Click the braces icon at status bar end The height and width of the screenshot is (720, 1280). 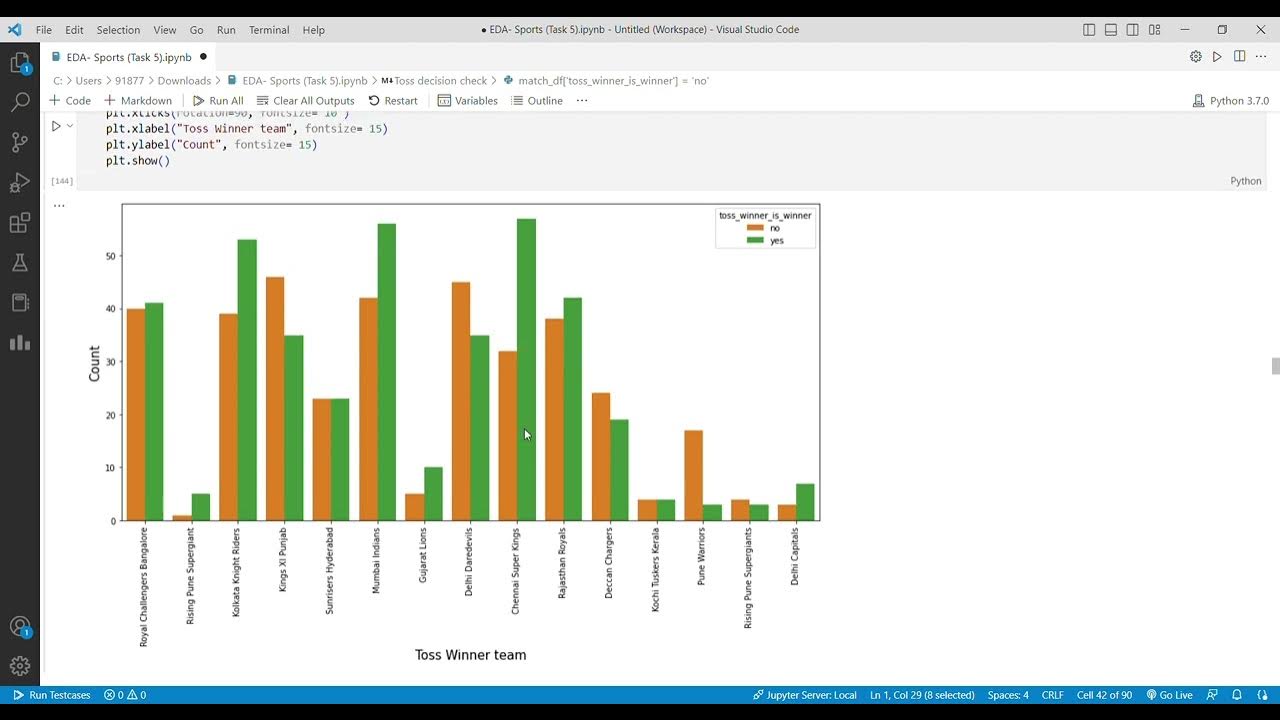click(x=1261, y=695)
